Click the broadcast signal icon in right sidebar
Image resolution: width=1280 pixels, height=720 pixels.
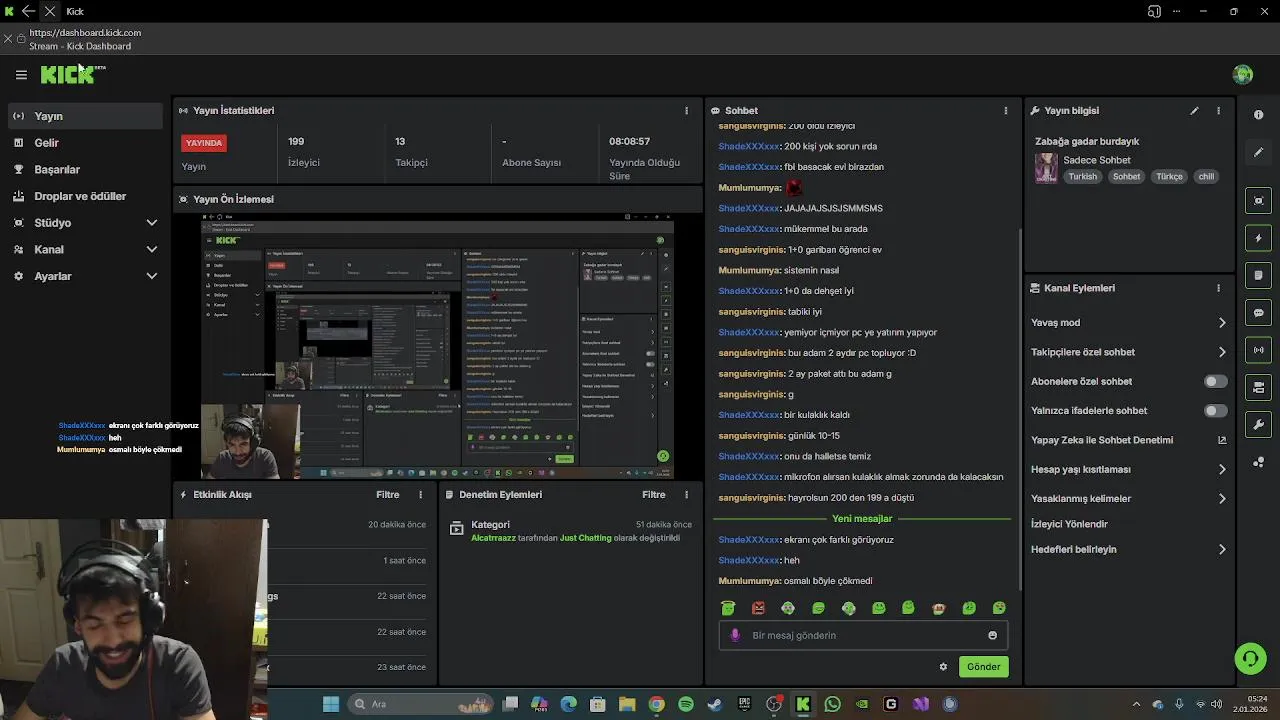pyautogui.click(x=1258, y=350)
